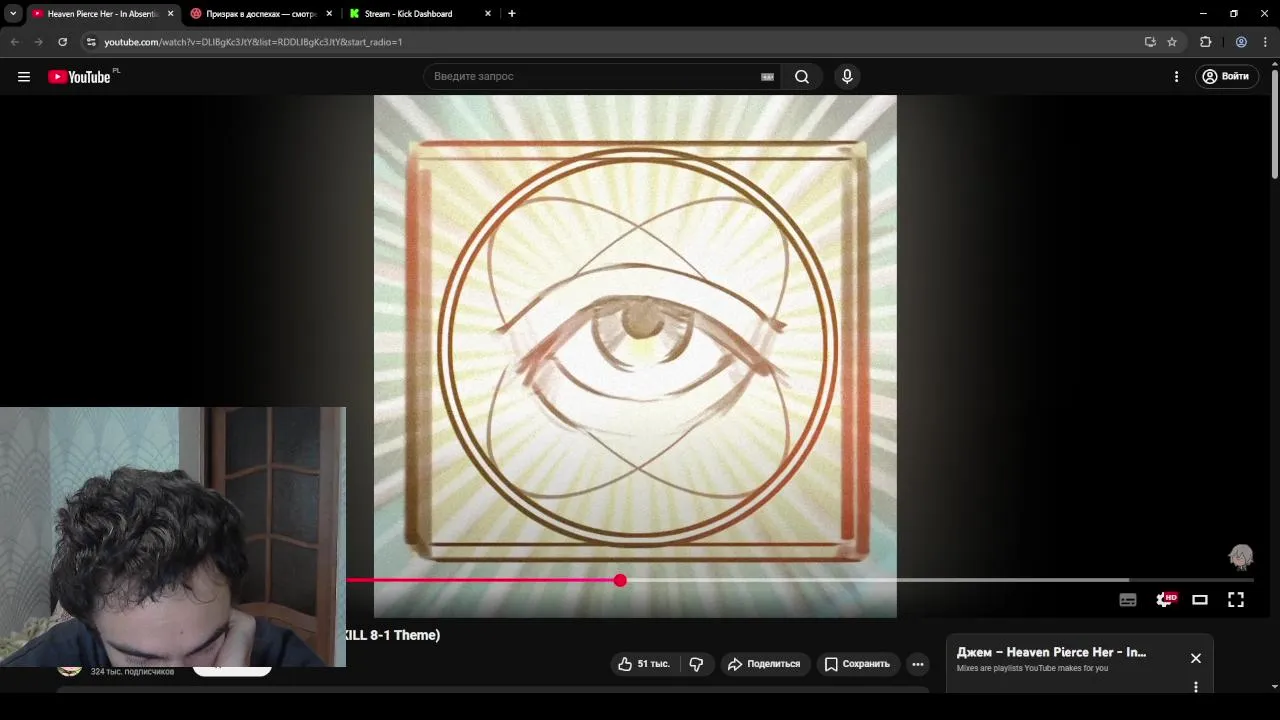Close the Призрак в доспехах tab
This screenshot has height=720, width=1280.
329,14
